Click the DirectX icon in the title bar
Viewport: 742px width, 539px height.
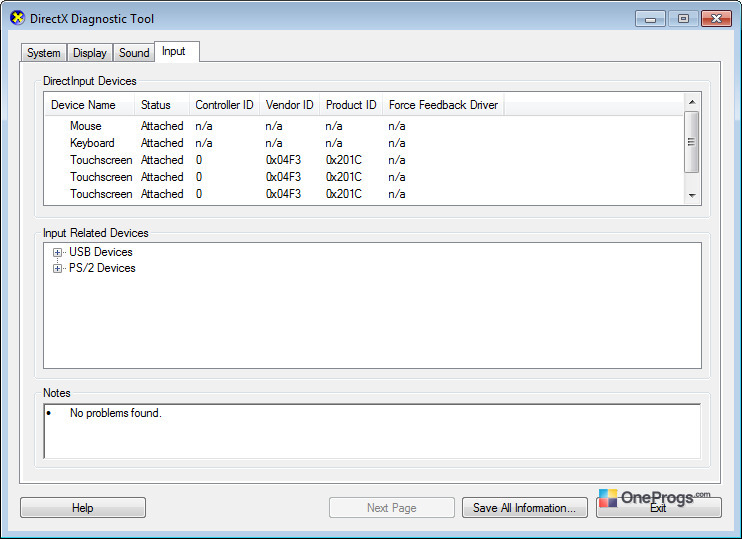(17, 18)
